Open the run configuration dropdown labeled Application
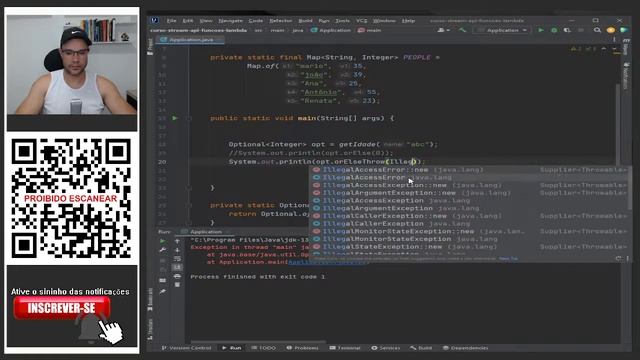The height and width of the screenshot is (360, 640). pos(502,30)
